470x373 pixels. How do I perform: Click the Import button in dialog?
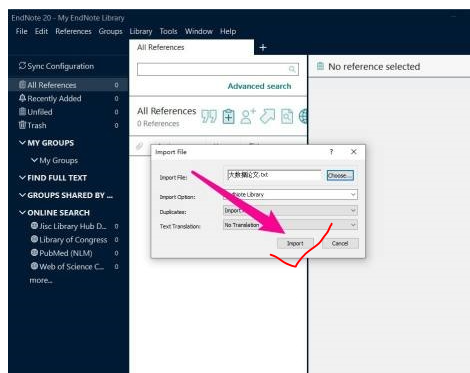pyautogui.click(x=295, y=243)
